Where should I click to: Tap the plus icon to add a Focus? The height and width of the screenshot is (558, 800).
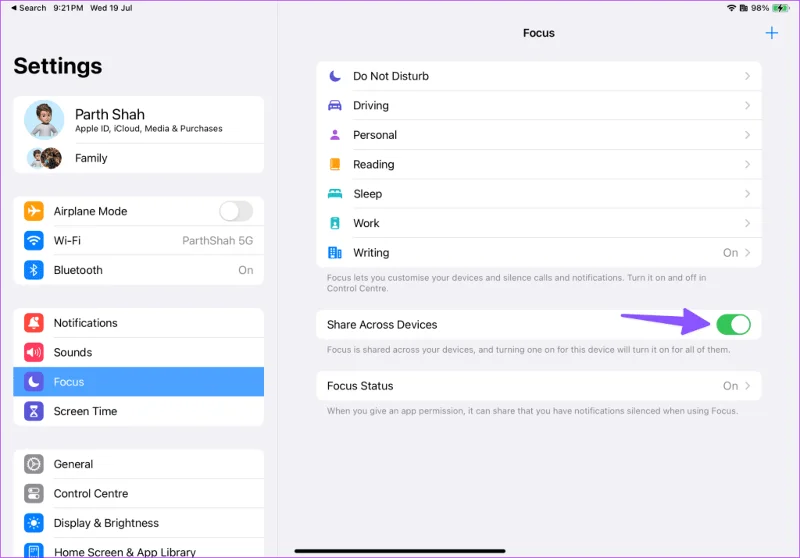coord(771,33)
